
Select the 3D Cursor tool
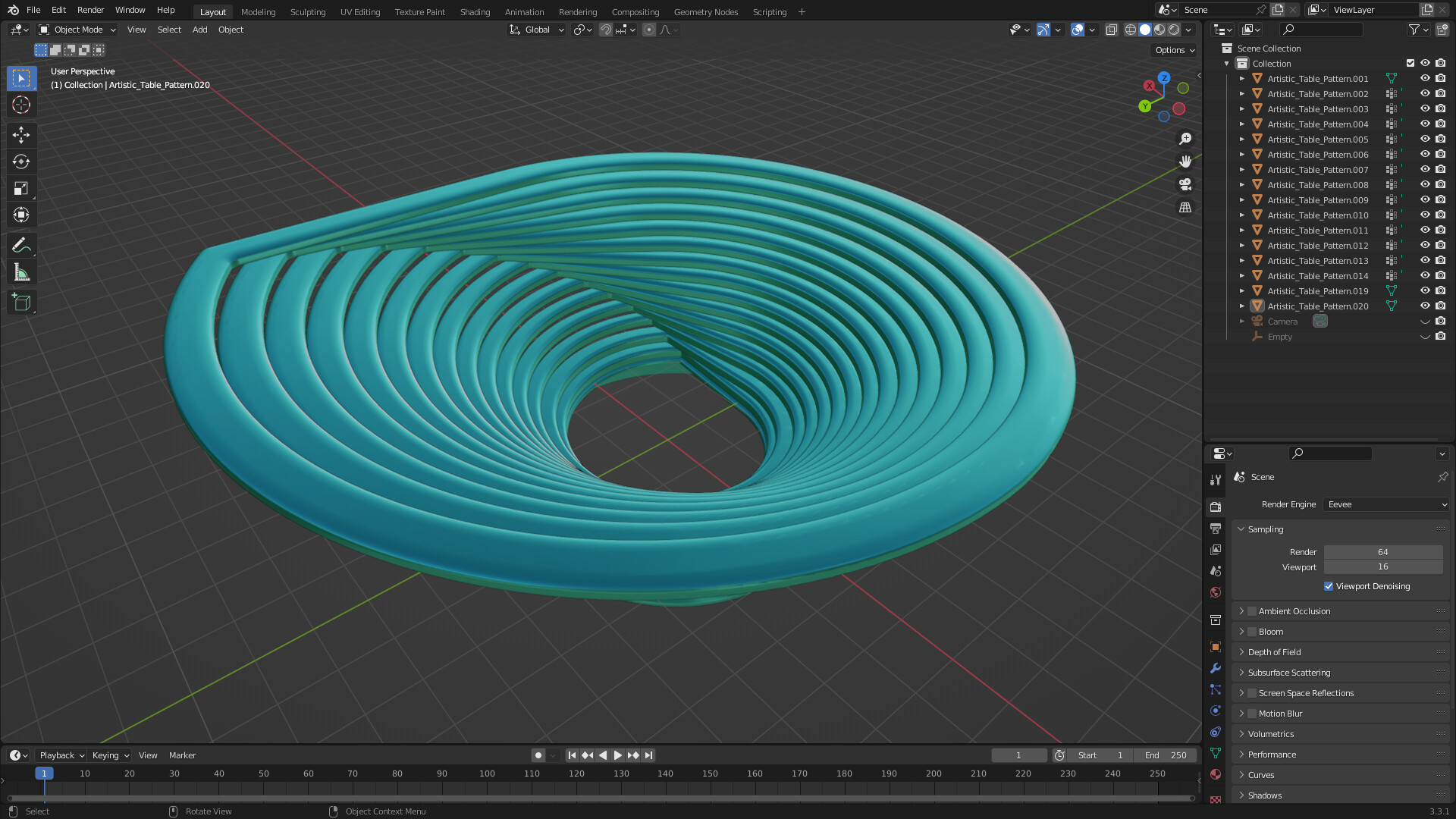[21, 105]
